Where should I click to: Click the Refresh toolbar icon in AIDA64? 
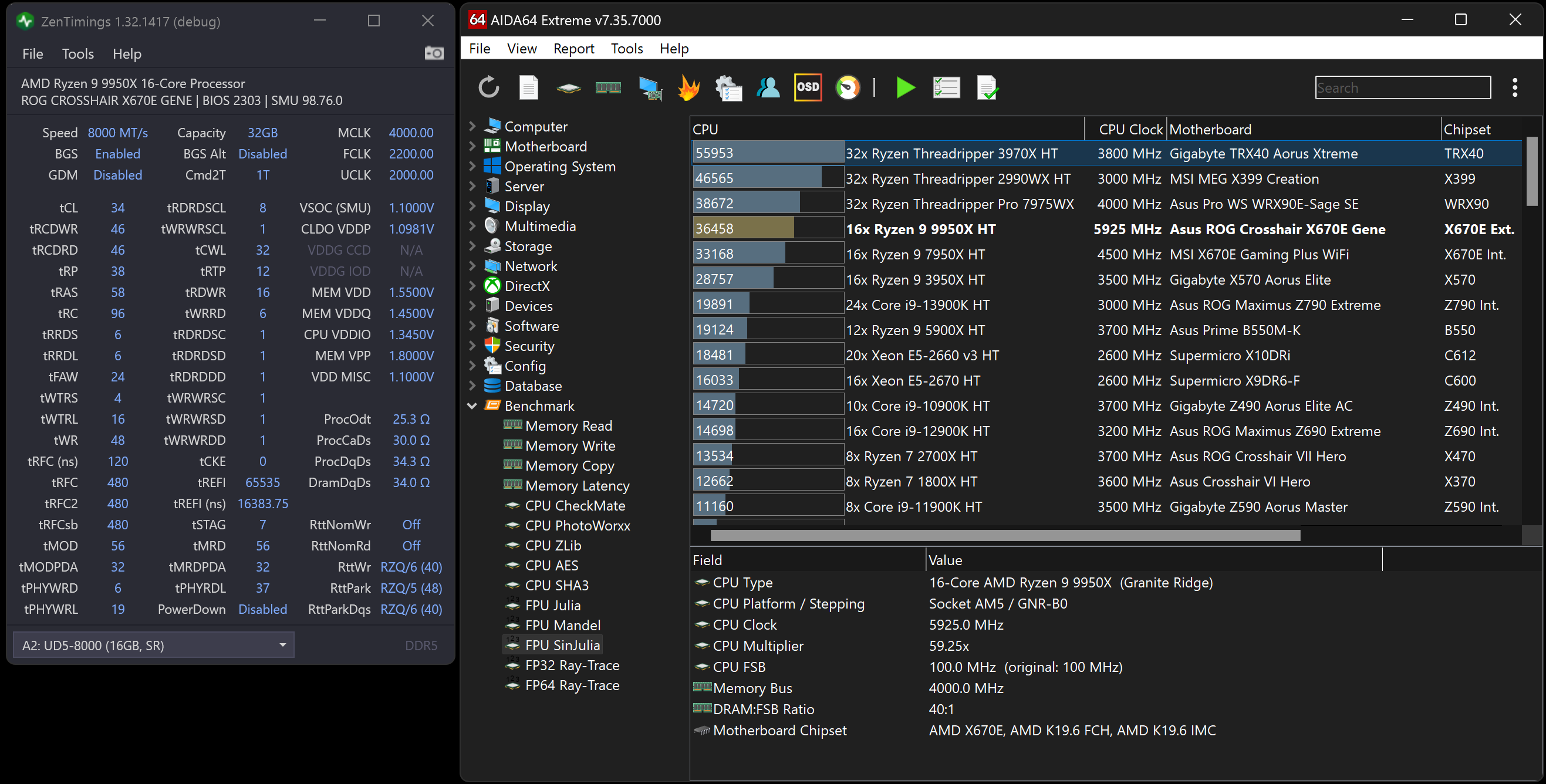pyautogui.click(x=488, y=87)
